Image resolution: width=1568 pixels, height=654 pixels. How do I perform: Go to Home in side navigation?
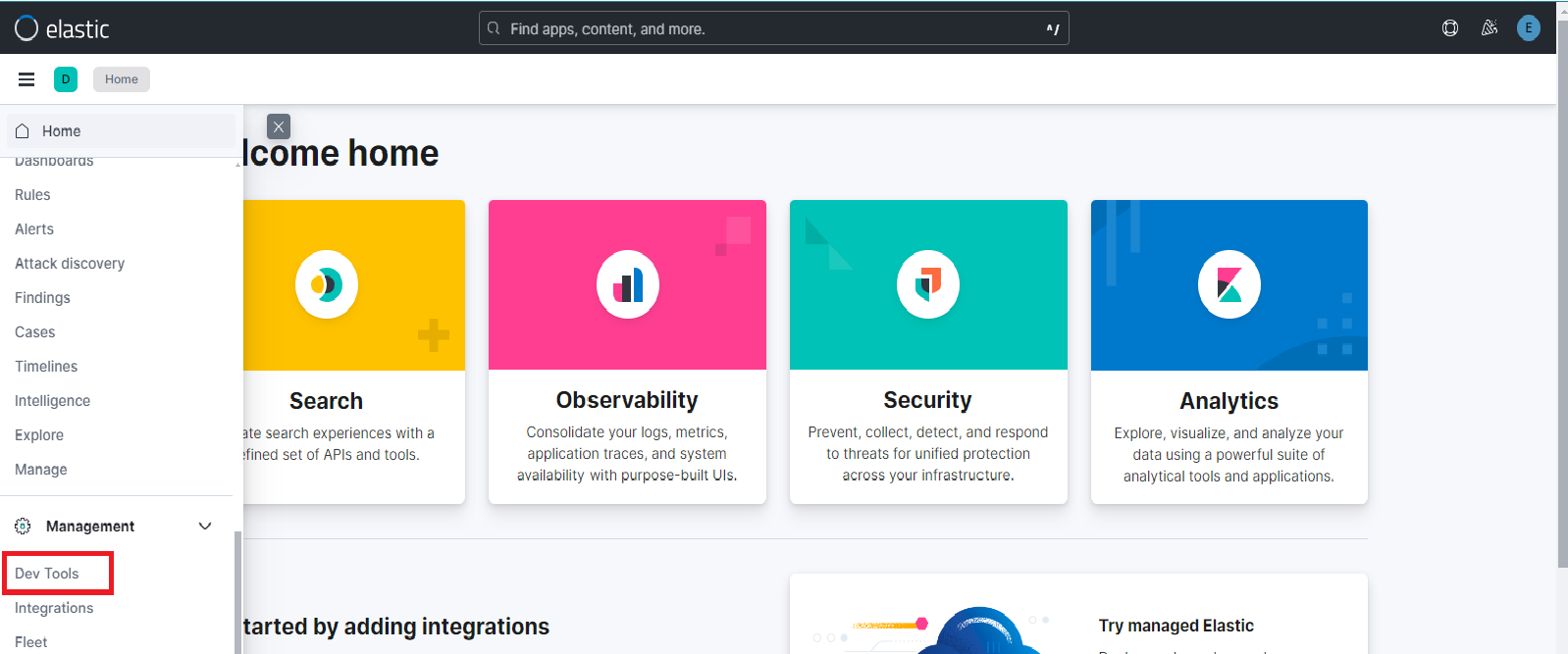(61, 131)
